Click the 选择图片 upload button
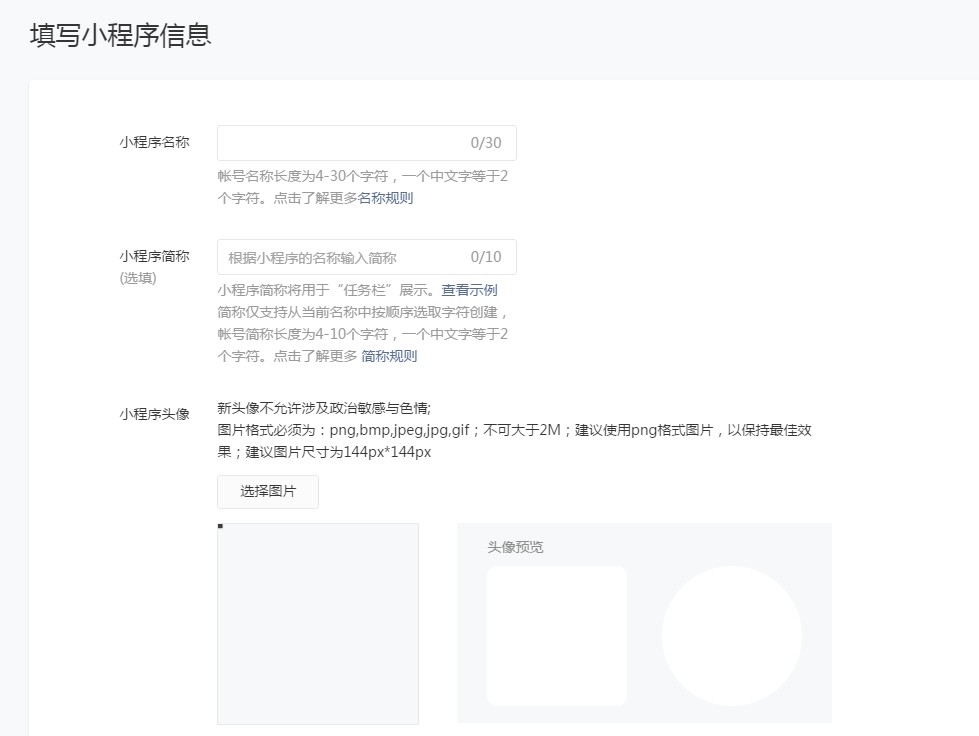 pyautogui.click(x=267, y=491)
